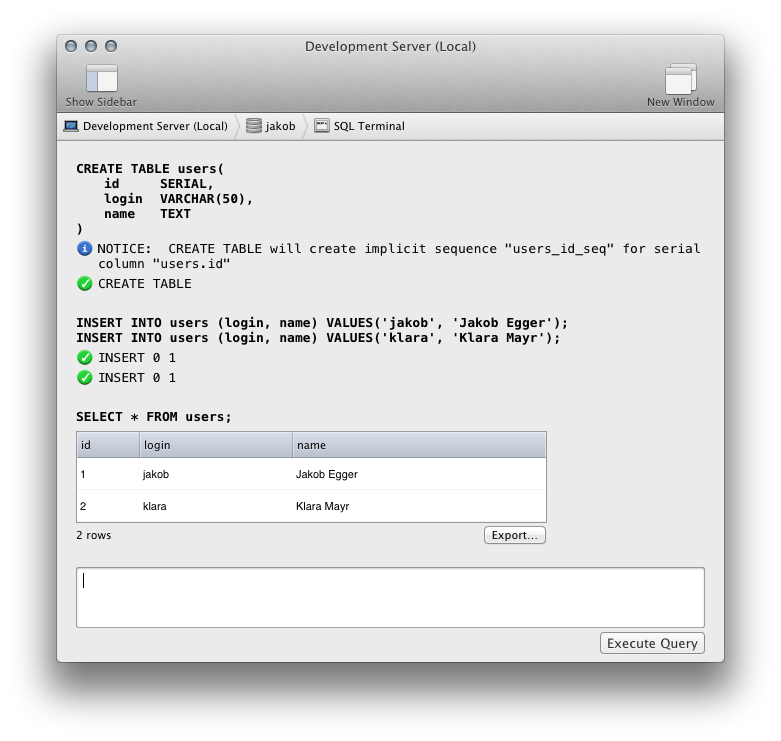The height and width of the screenshot is (741, 781).
Task: Close the window with the first title bar button
Action: coord(71,46)
